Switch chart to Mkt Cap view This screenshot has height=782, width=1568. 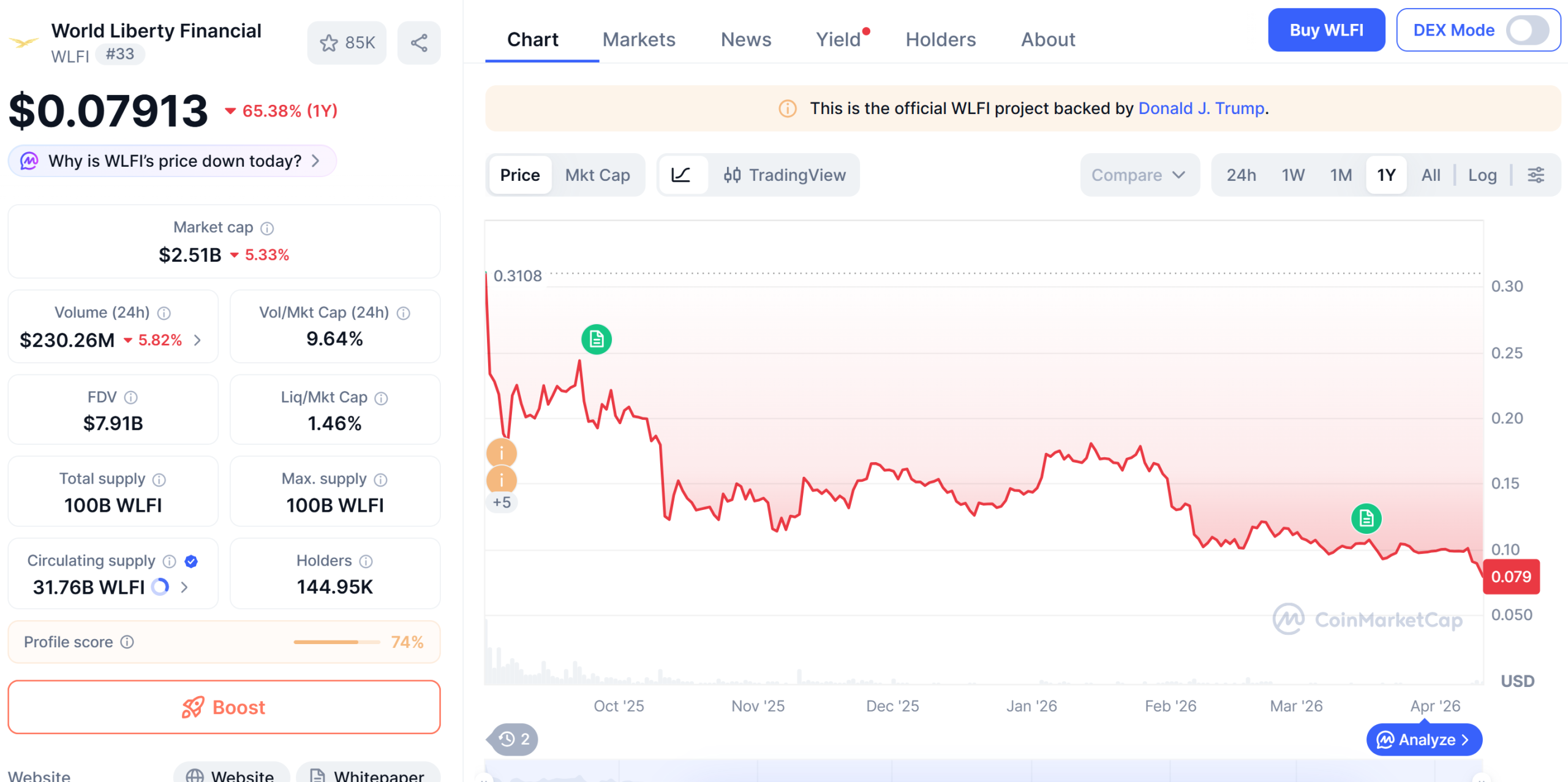coord(598,175)
